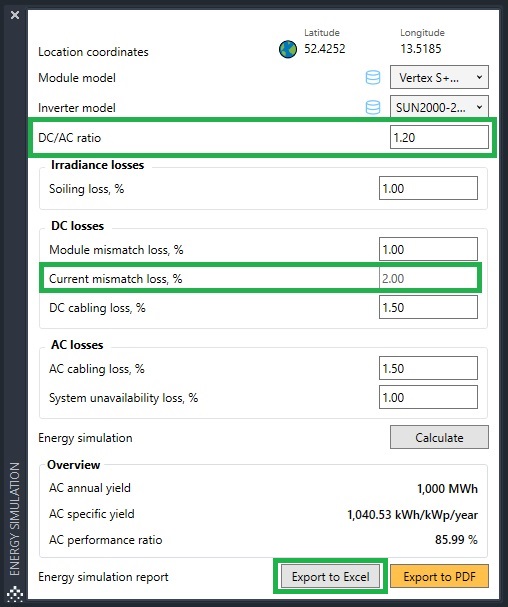
Task: Click the globe location coordinates icon
Action: tap(288, 50)
